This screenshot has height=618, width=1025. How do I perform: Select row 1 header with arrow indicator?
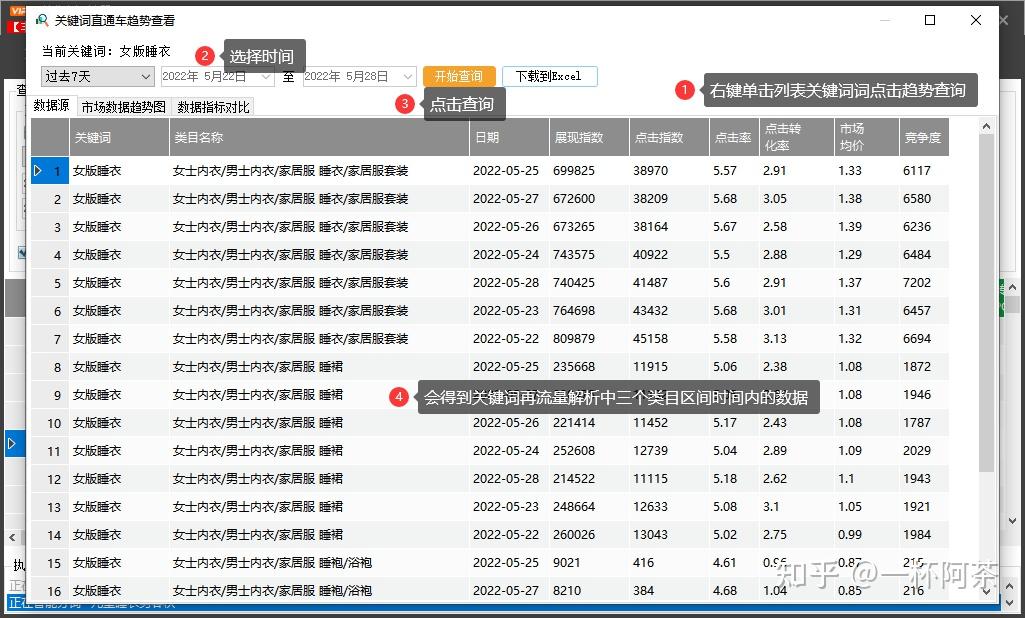50,171
